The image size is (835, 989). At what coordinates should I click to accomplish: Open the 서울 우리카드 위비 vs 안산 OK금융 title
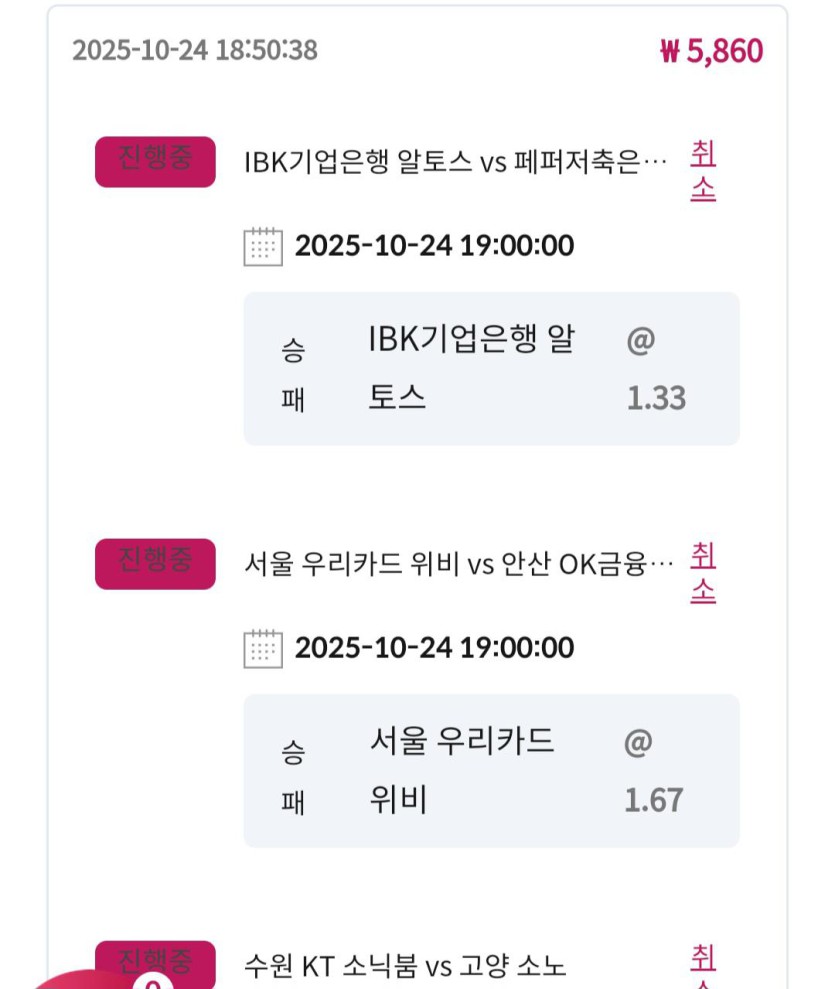pos(458,564)
